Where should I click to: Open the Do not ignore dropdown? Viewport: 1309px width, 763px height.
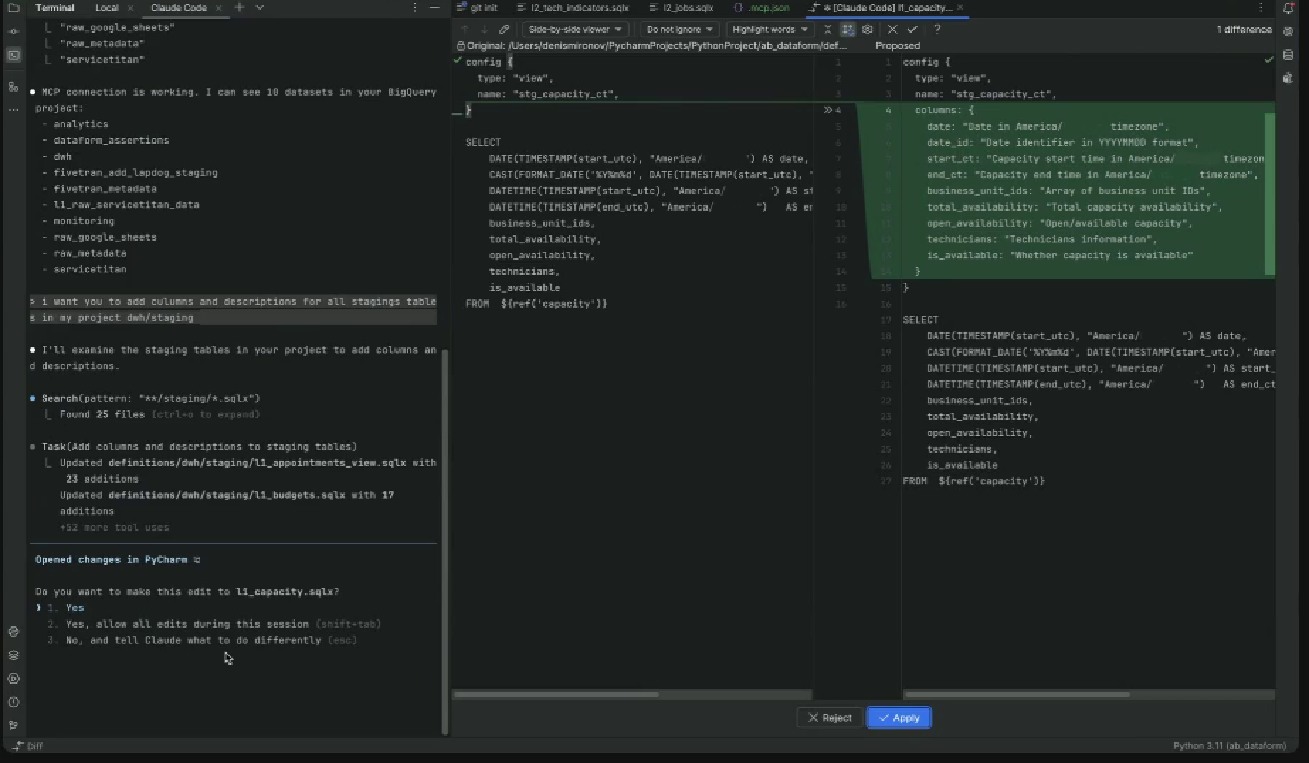[x=678, y=30]
